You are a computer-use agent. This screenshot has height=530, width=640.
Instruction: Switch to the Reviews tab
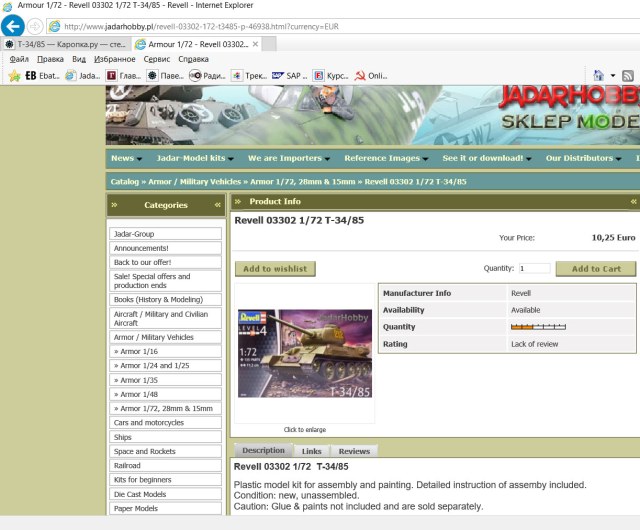pos(353,451)
